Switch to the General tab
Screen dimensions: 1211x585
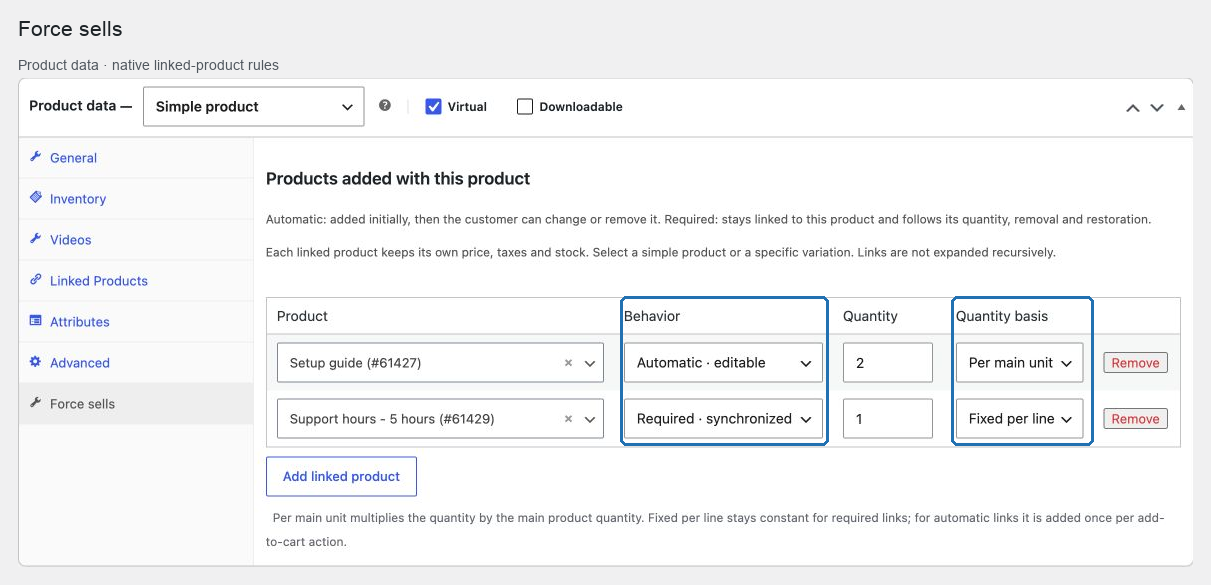click(x=136, y=158)
